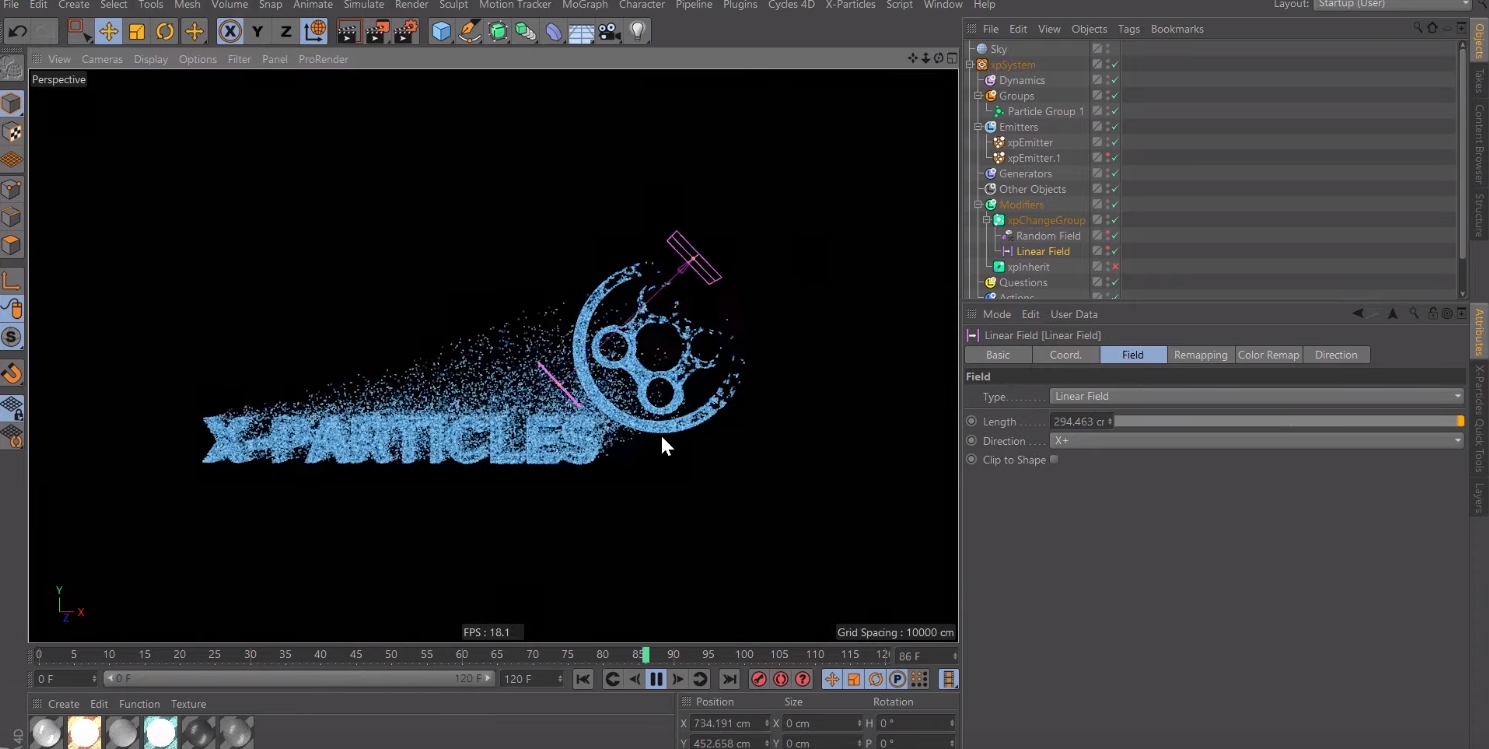Open the field Type dropdown
Viewport: 1489px width, 749px height.
(1257, 397)
